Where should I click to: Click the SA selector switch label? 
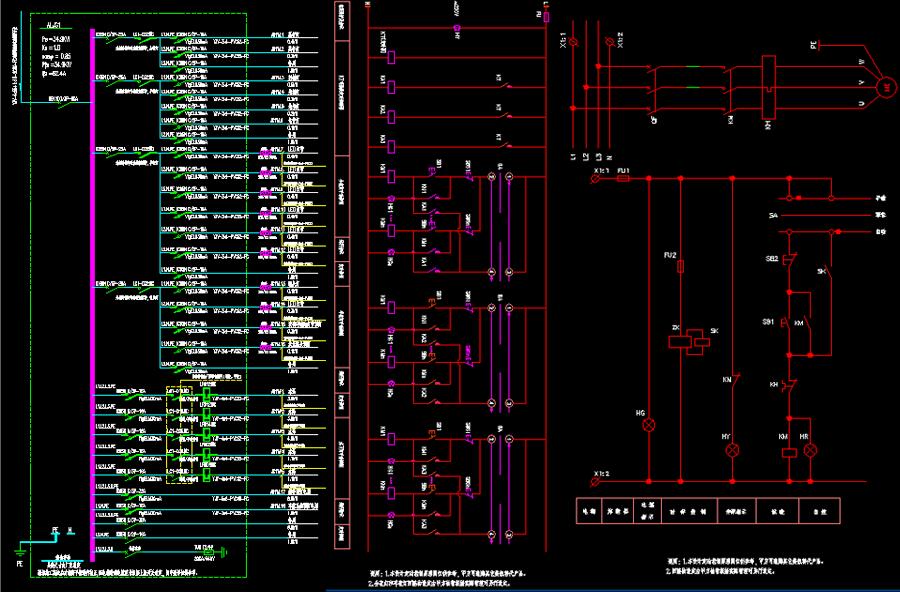click(773, 216)
